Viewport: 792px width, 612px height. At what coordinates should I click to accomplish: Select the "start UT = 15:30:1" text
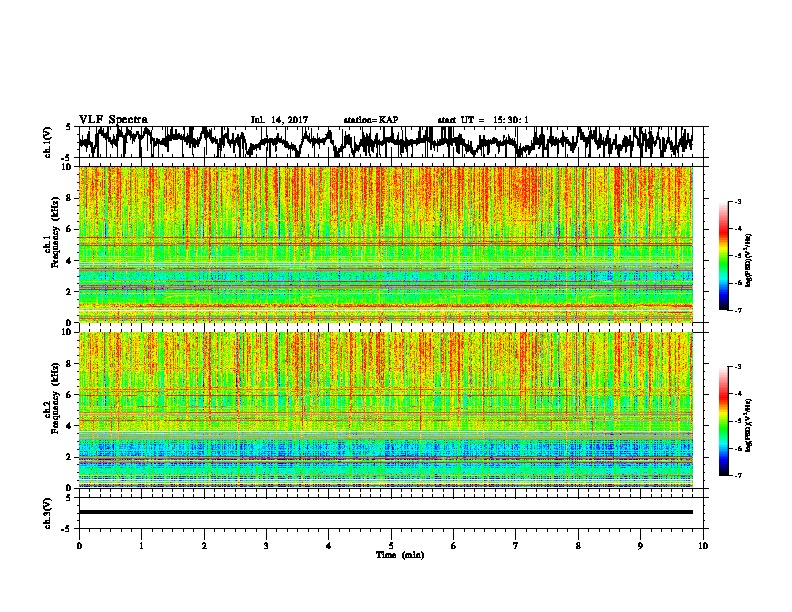point(483,120)
